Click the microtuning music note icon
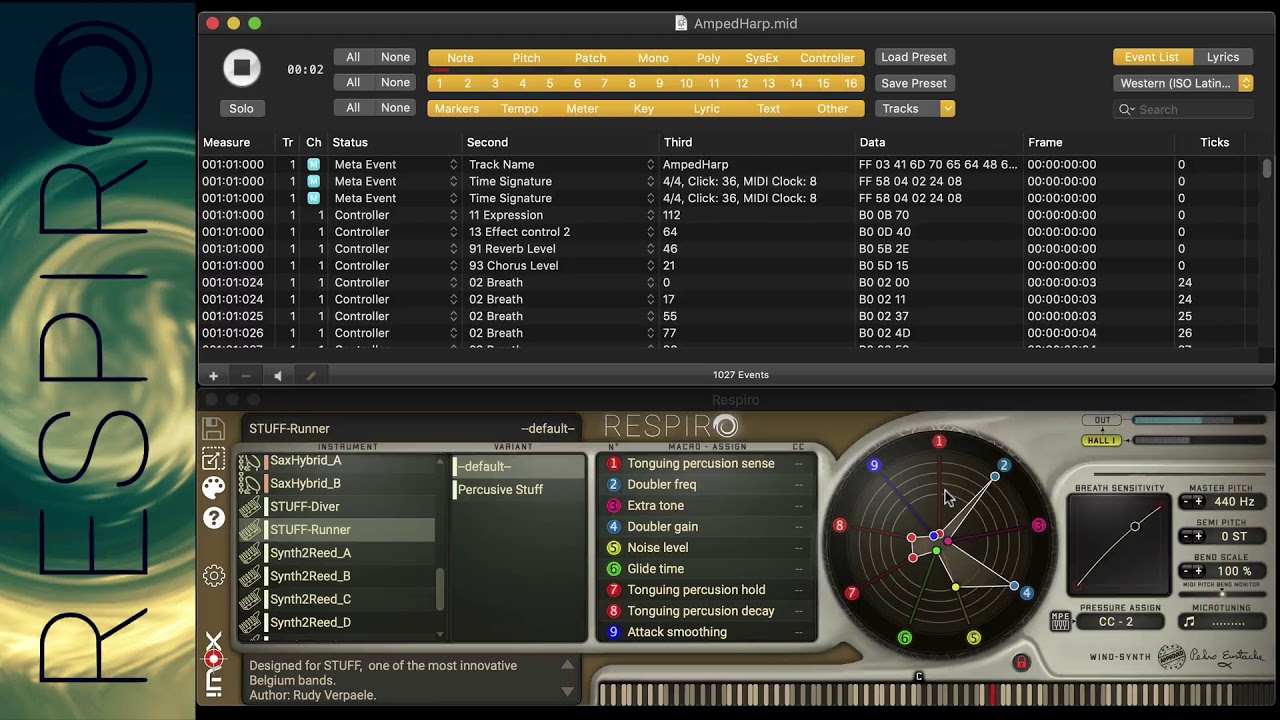Screen dimensions: 1280x720 coord(1189,622)
